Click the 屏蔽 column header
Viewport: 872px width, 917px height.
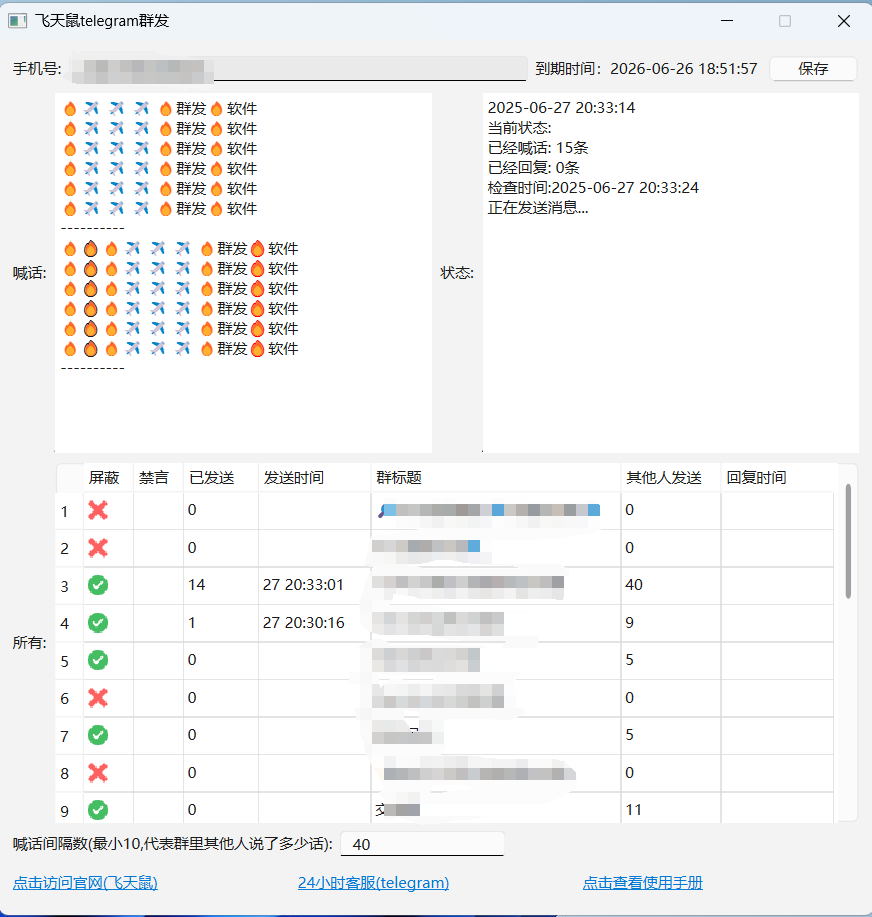[104, 478]
